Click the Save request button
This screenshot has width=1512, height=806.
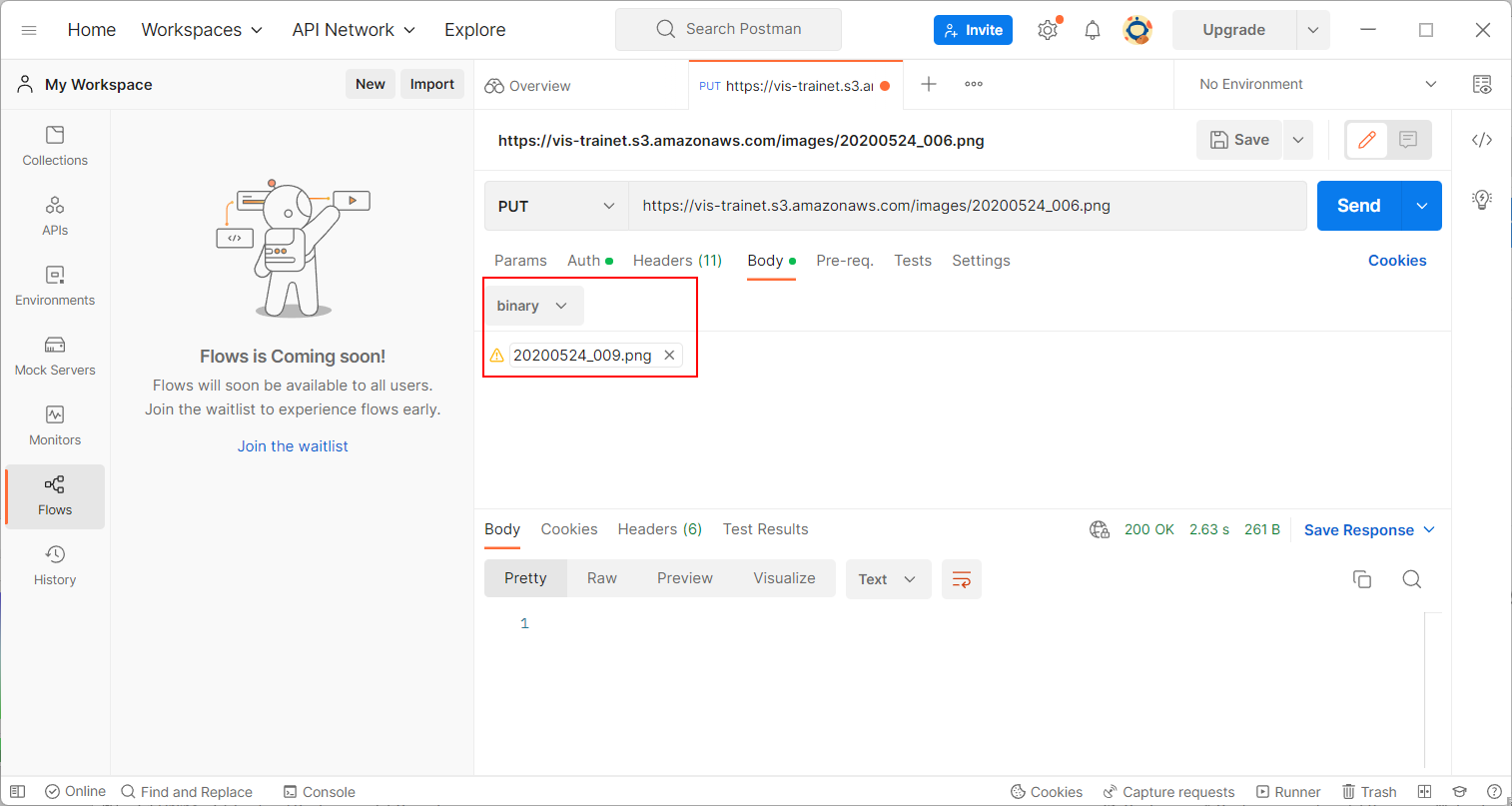pos(1239,140)
